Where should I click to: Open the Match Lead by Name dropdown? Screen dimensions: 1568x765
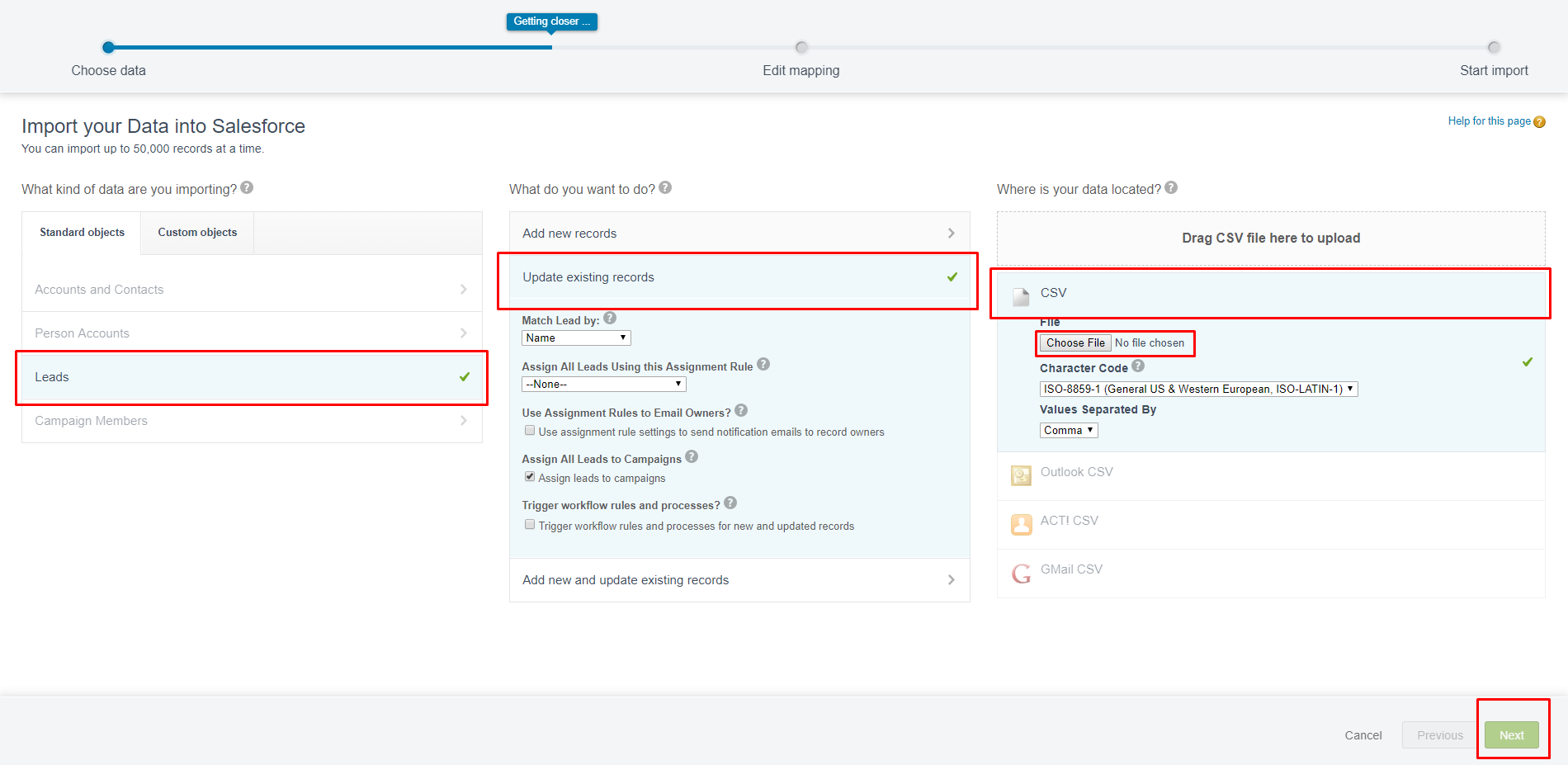(x=576, y=338)
